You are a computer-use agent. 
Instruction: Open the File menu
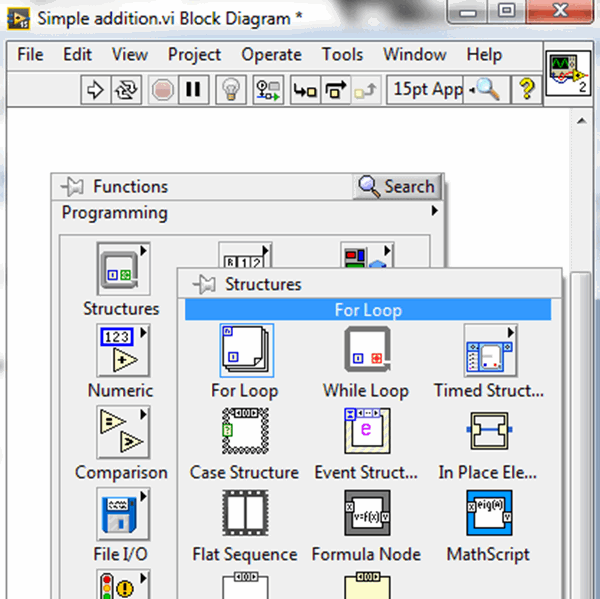(30, 54)
